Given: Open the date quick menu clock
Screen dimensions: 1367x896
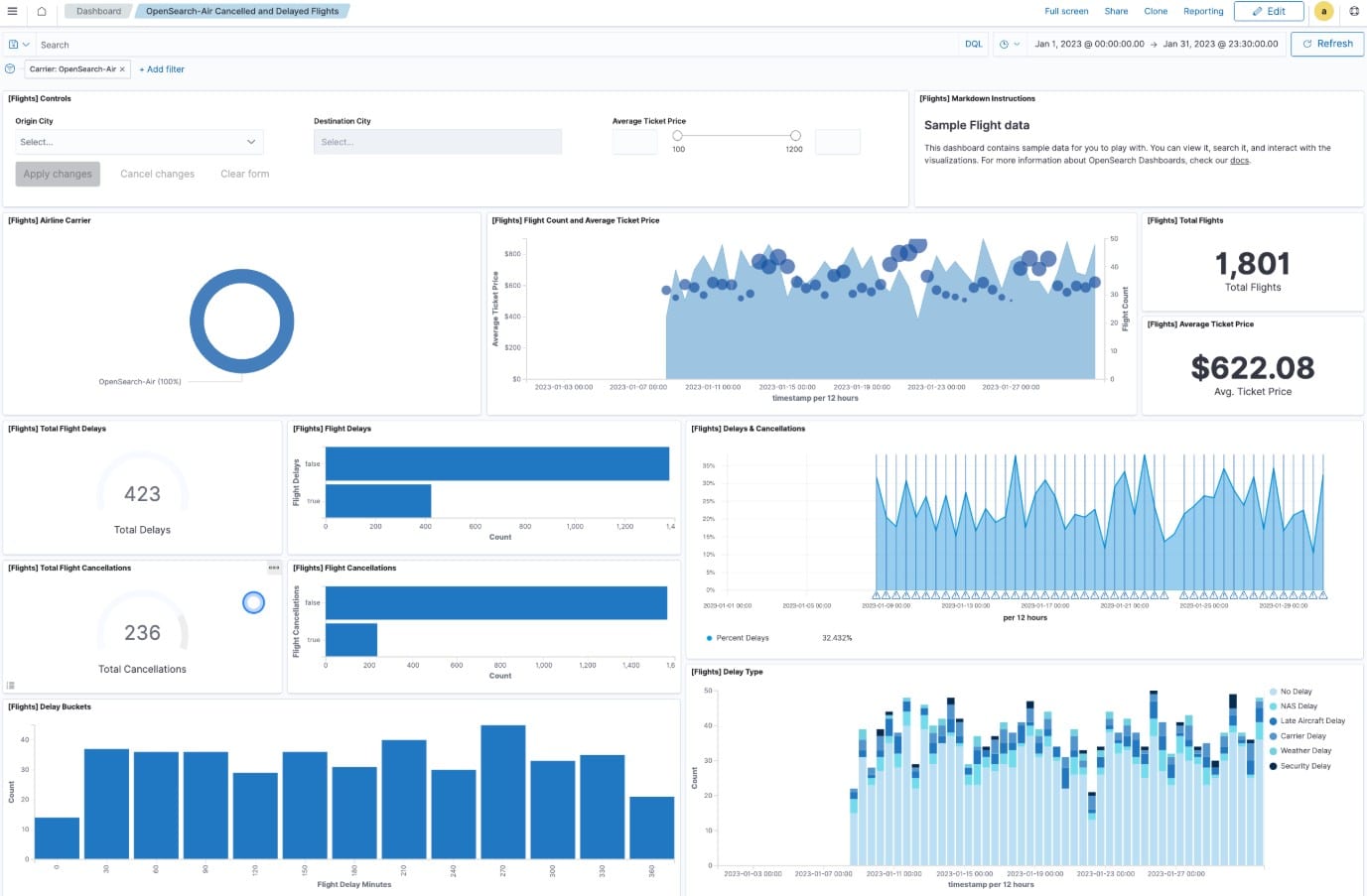Looking at the screenshot, I should (x=1009, y=44).
